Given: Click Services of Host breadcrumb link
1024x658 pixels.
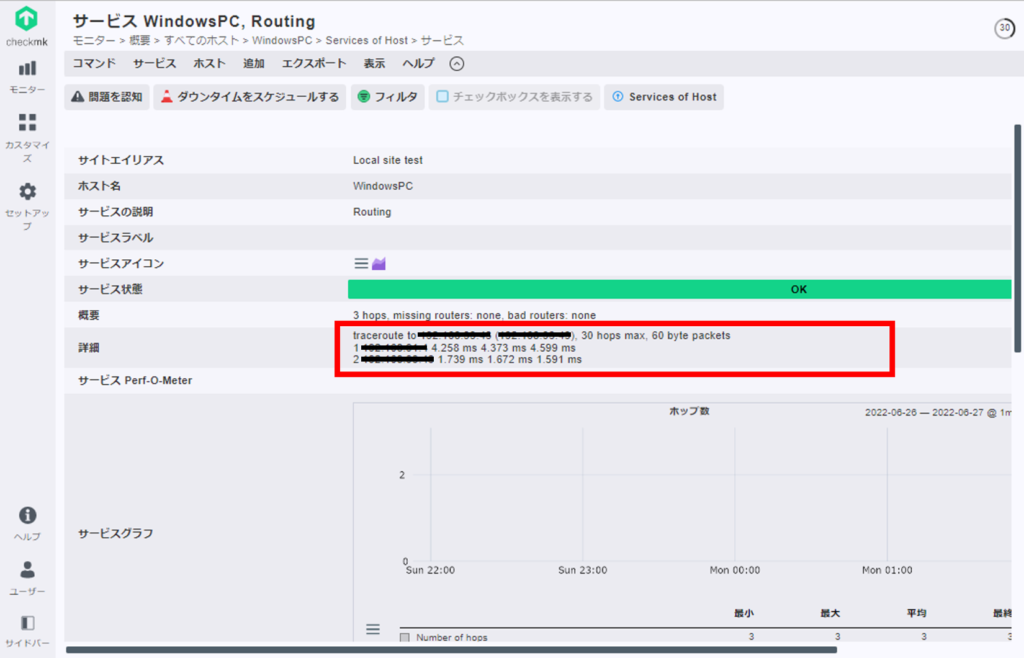Looking at the screenshot, I should (366, 40).
